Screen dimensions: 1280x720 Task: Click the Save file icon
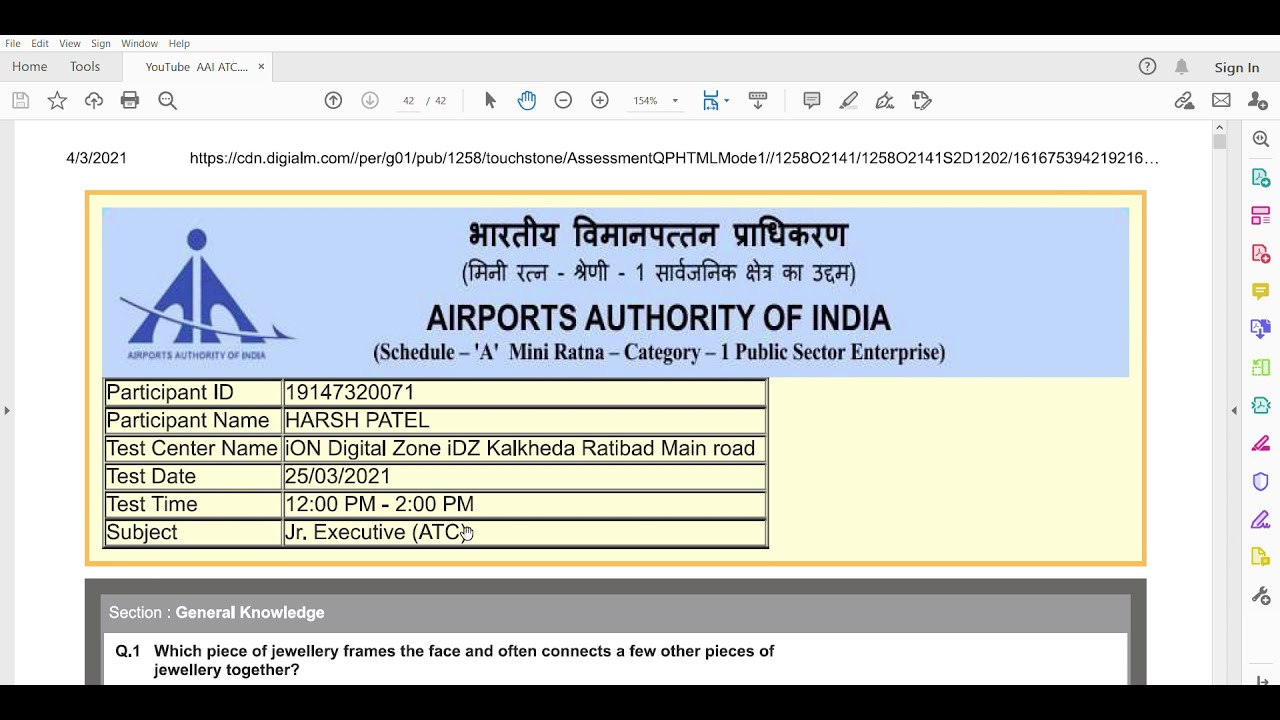tap(20, 100)
